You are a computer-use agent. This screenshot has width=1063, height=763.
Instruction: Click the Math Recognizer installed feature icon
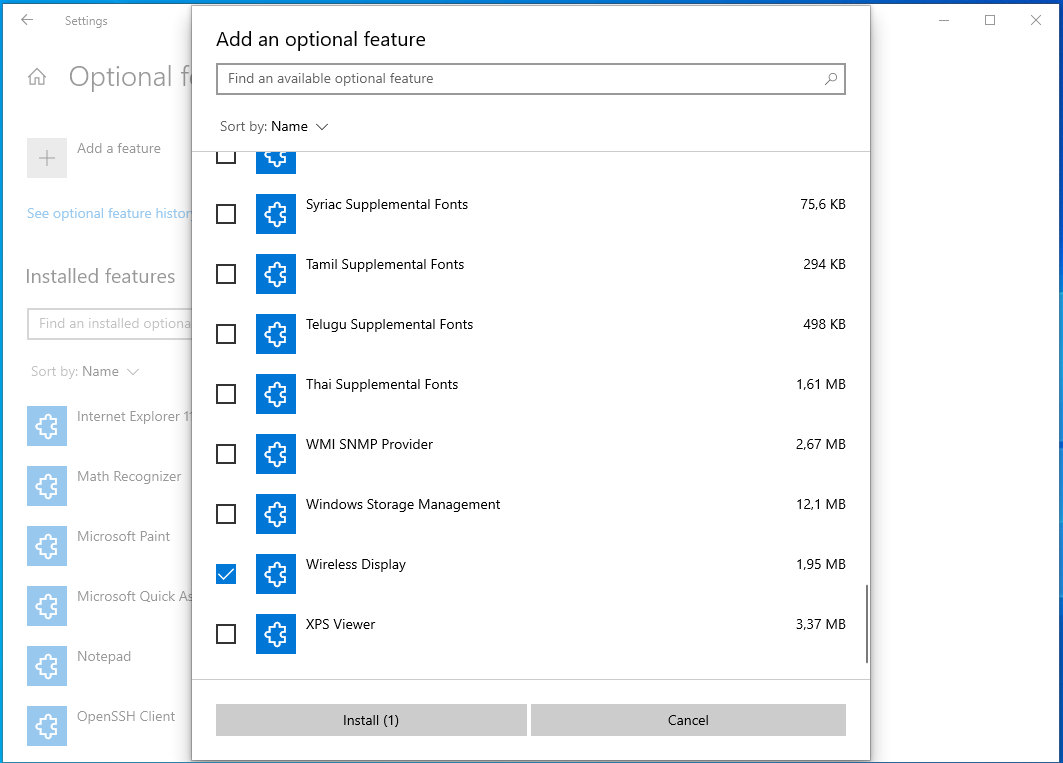(x=47, y=486)
